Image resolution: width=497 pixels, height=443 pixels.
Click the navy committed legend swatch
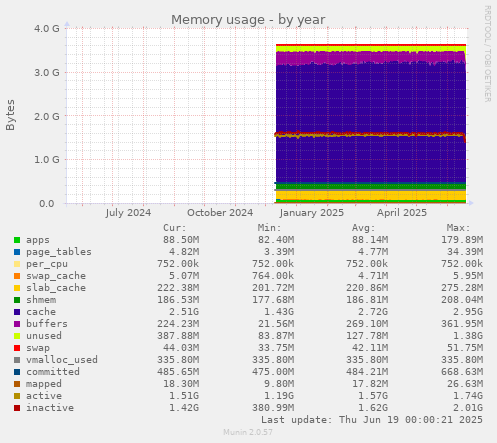17,372
